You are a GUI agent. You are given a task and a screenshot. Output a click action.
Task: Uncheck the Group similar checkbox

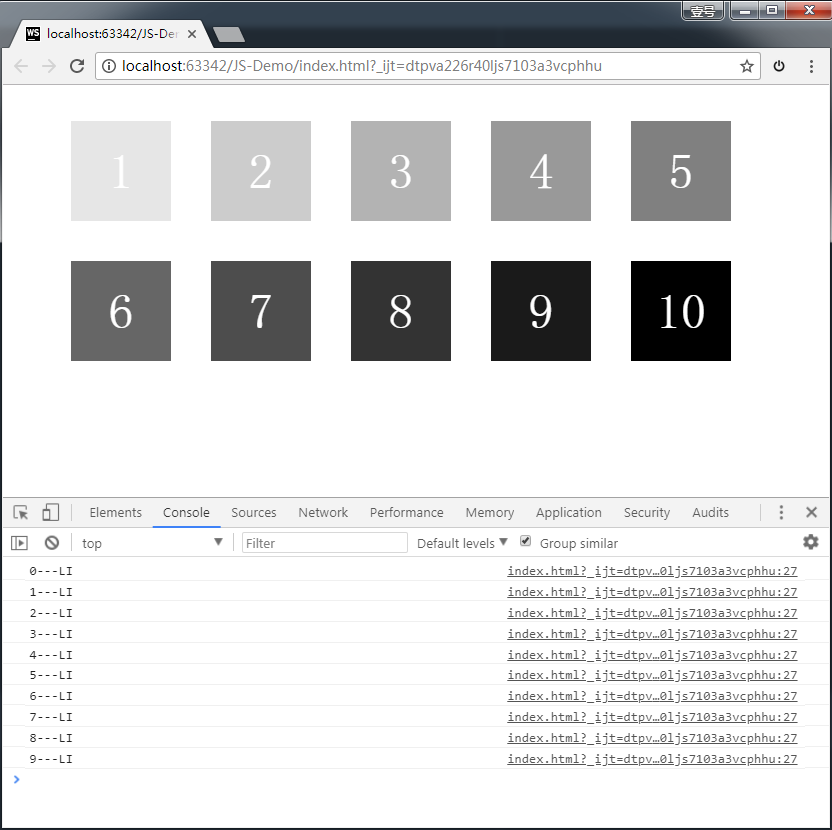tap(525, 541)
